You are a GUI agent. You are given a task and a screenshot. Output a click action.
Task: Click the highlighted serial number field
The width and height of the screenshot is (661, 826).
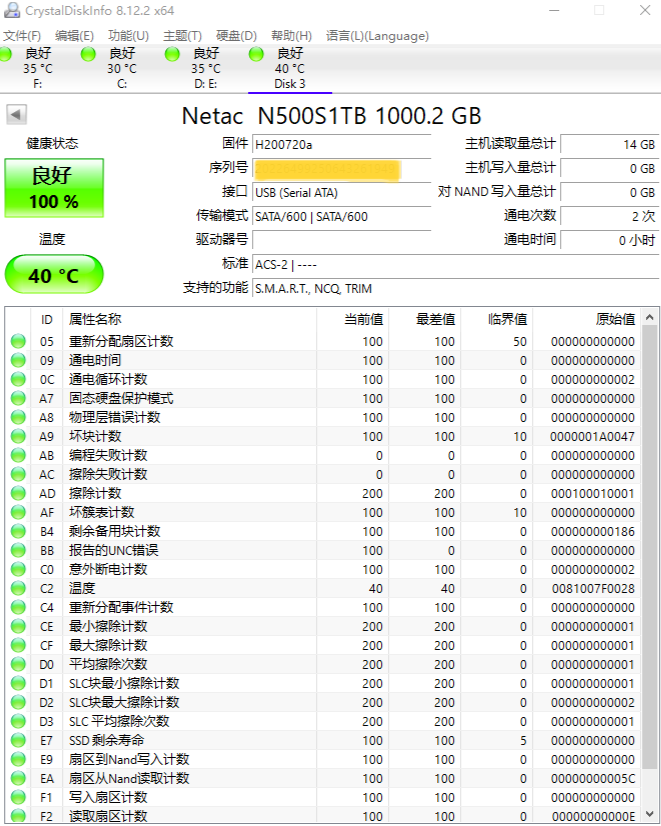point(341,169)
